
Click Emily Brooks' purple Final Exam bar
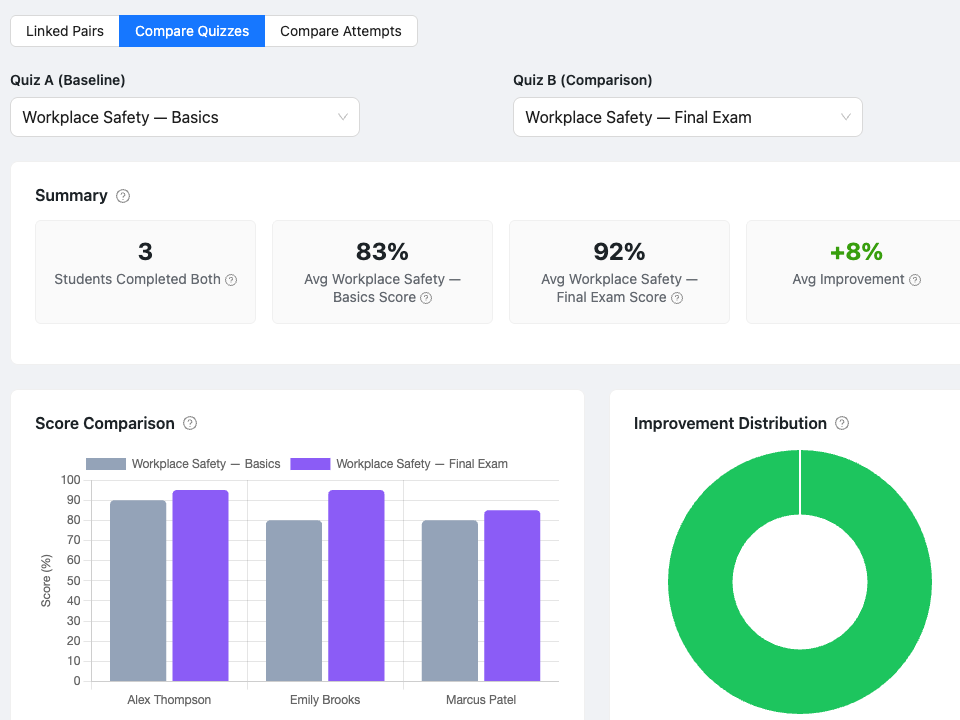point(356,585)
